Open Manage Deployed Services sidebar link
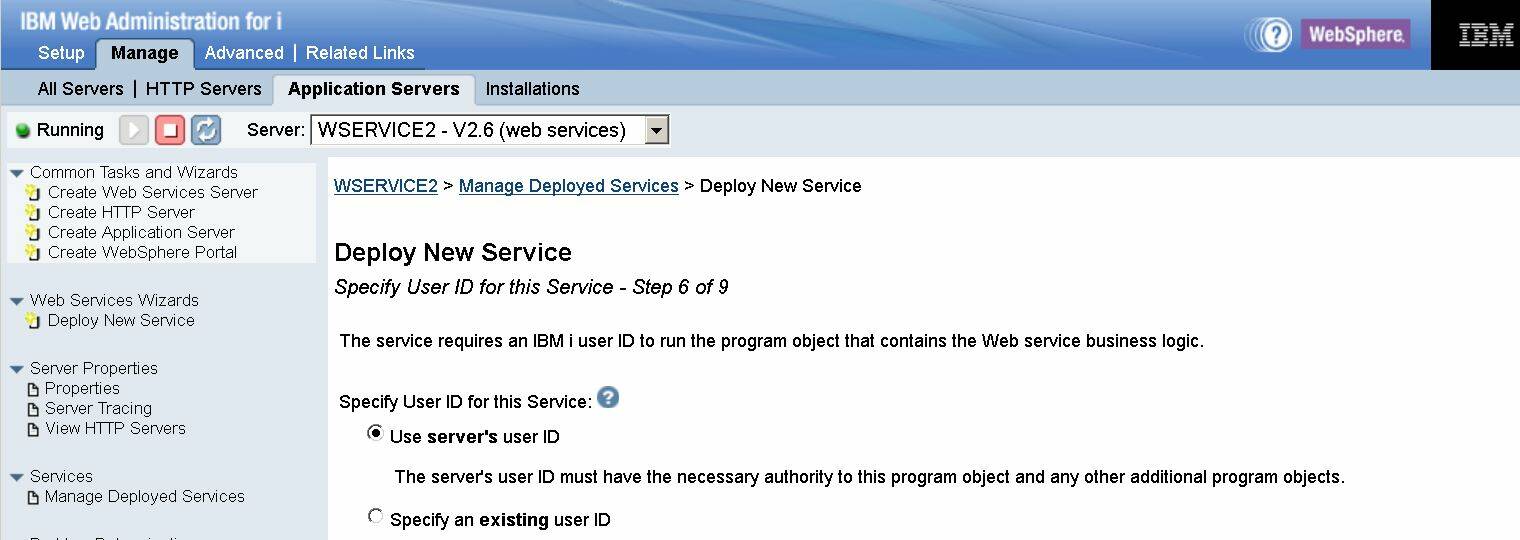This screenshot has width=1520, height=540. coord(145,496)
